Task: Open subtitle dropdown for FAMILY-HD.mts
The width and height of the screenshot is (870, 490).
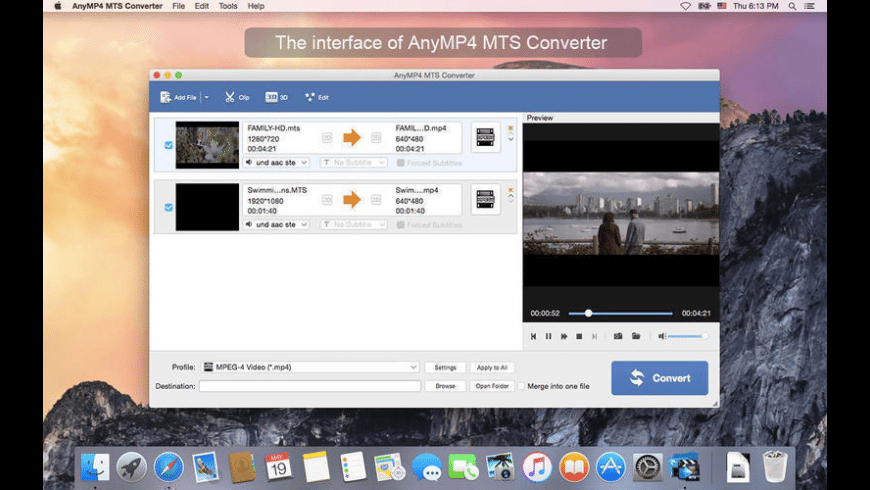Action: coord(353,163)
